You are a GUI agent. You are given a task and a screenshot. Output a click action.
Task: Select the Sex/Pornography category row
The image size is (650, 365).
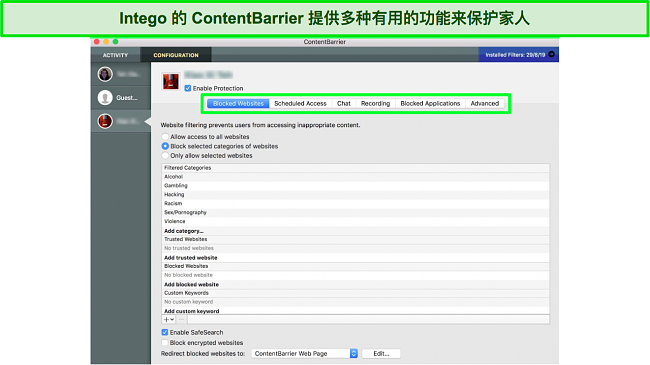(x=356, y=212)
